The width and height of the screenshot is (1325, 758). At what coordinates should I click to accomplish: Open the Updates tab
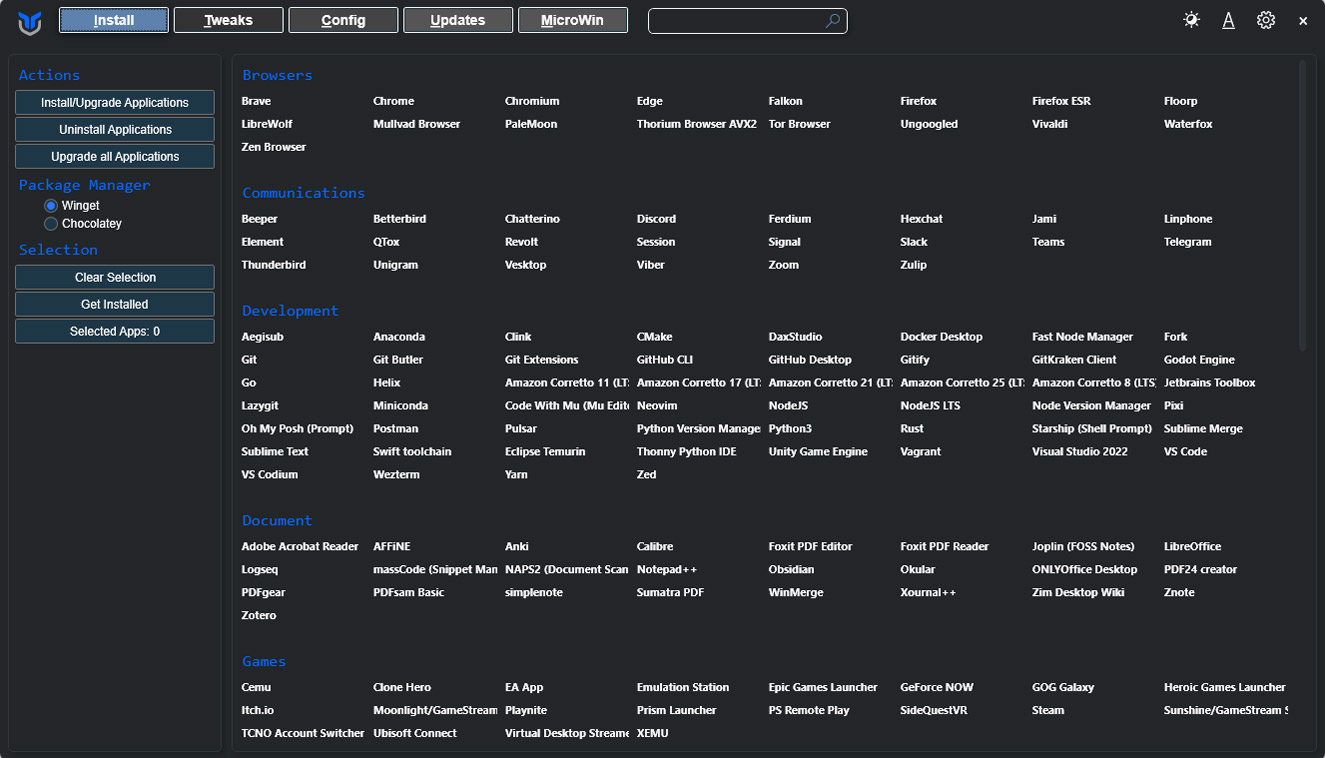click(x=458, y=20)
